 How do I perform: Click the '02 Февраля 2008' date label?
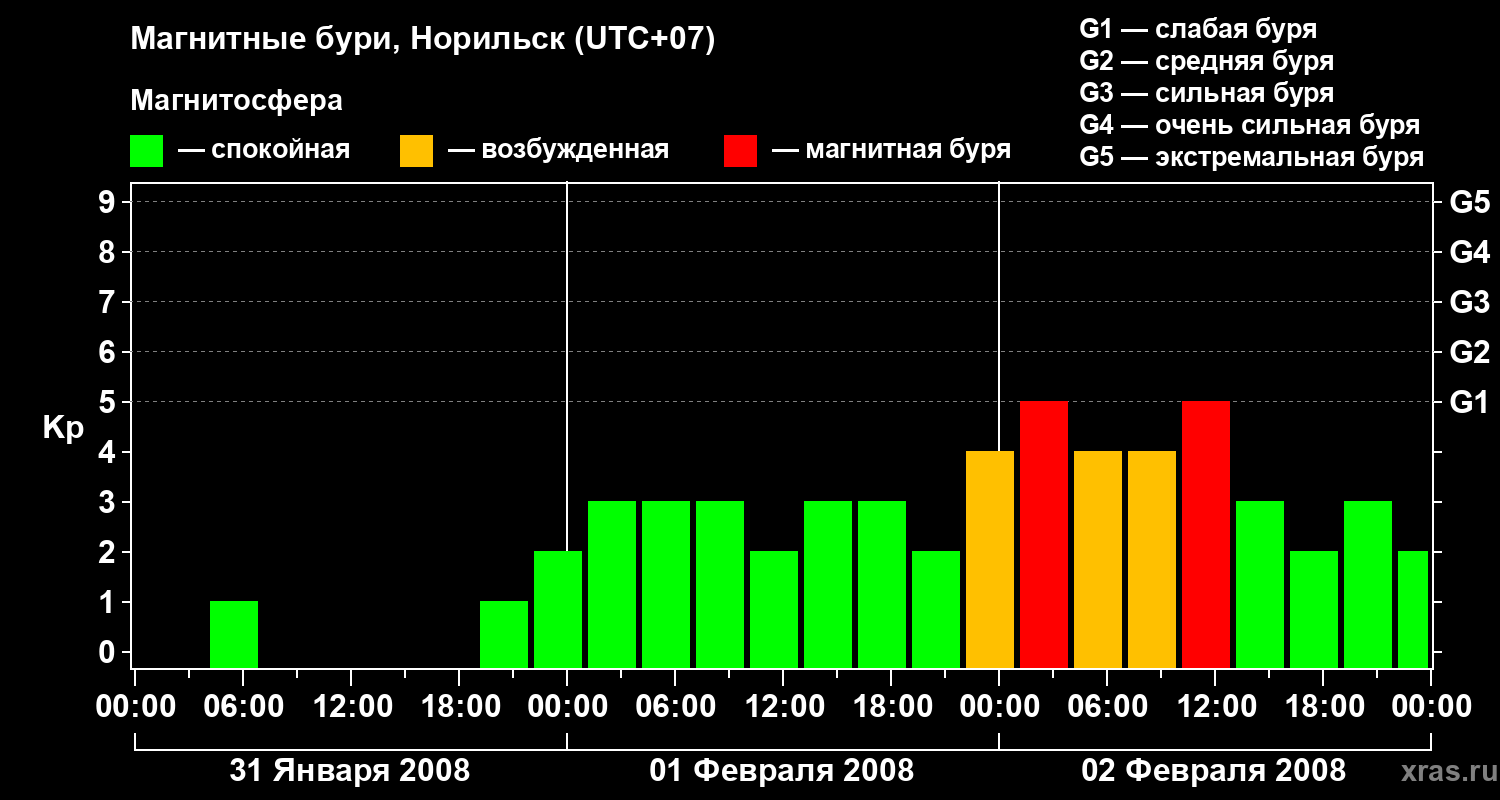tap(1214, 771)
